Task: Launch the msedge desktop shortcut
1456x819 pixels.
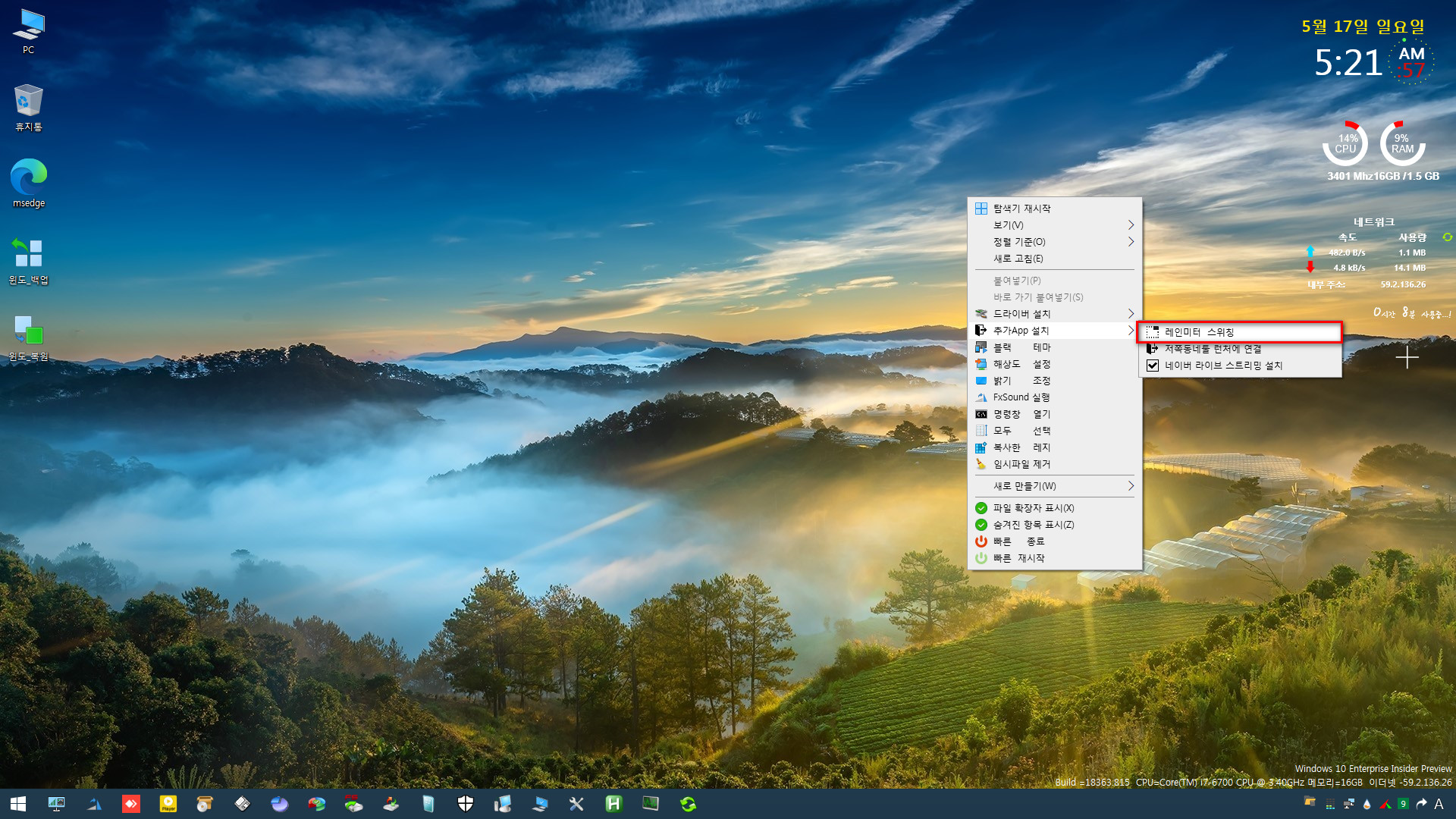Action: [29, 184]
